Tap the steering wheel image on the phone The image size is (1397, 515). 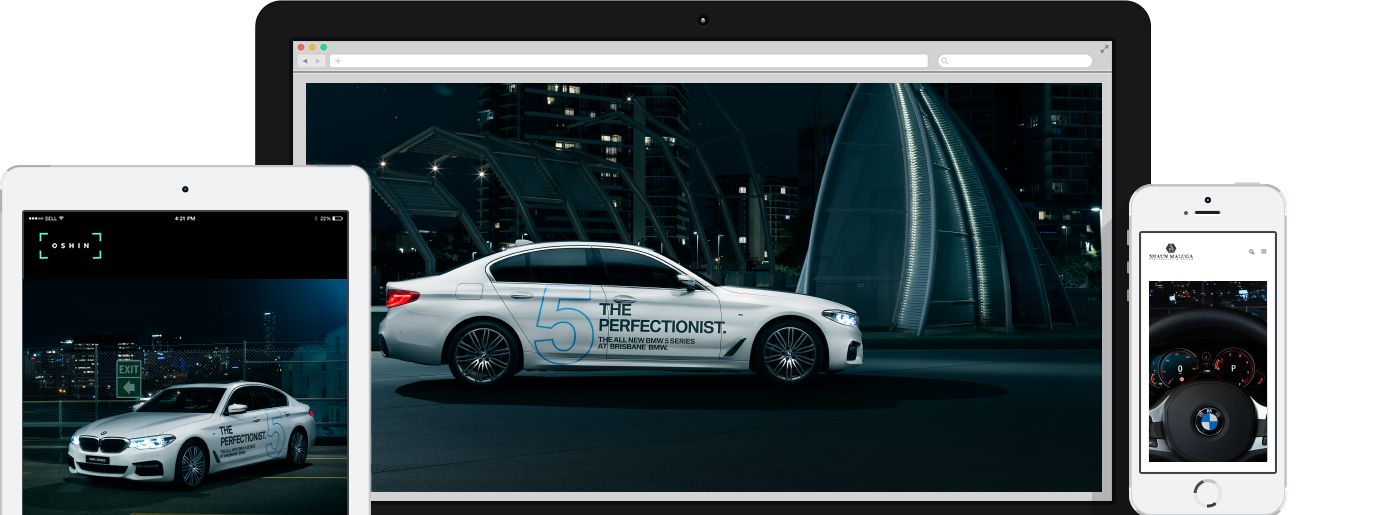point(1208,371)
